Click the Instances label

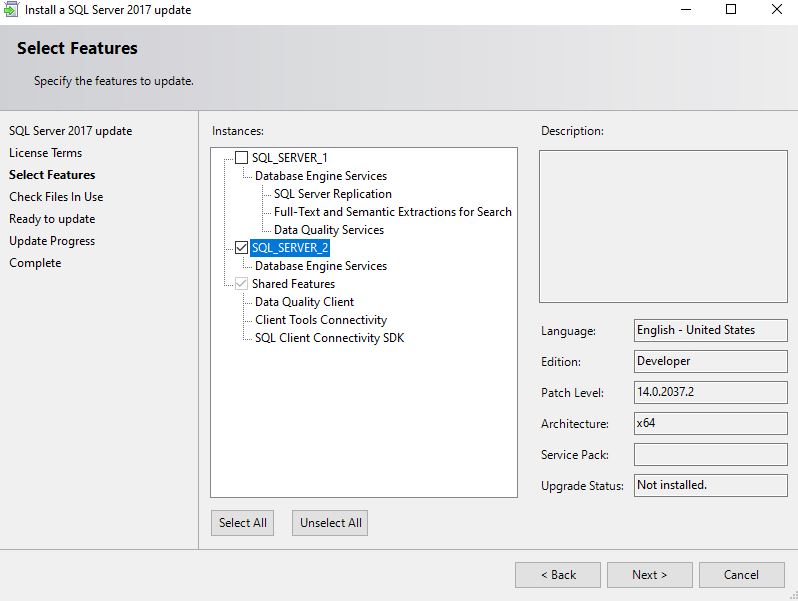238,131
